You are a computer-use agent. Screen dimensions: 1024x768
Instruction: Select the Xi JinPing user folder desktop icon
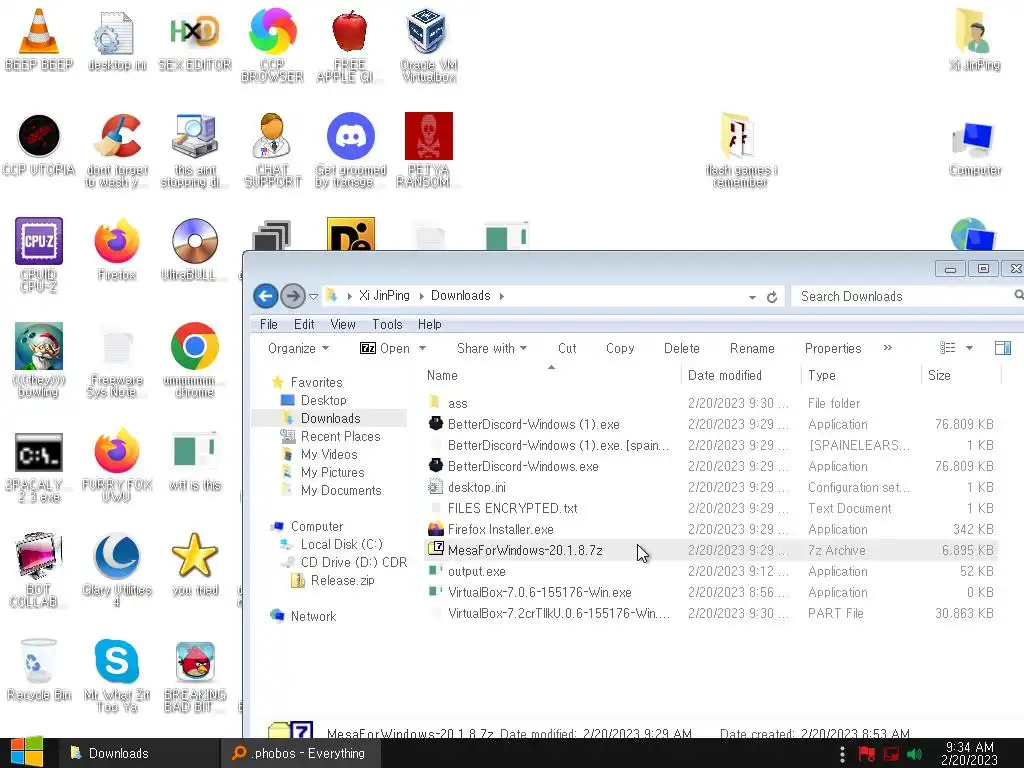point(974,39)
